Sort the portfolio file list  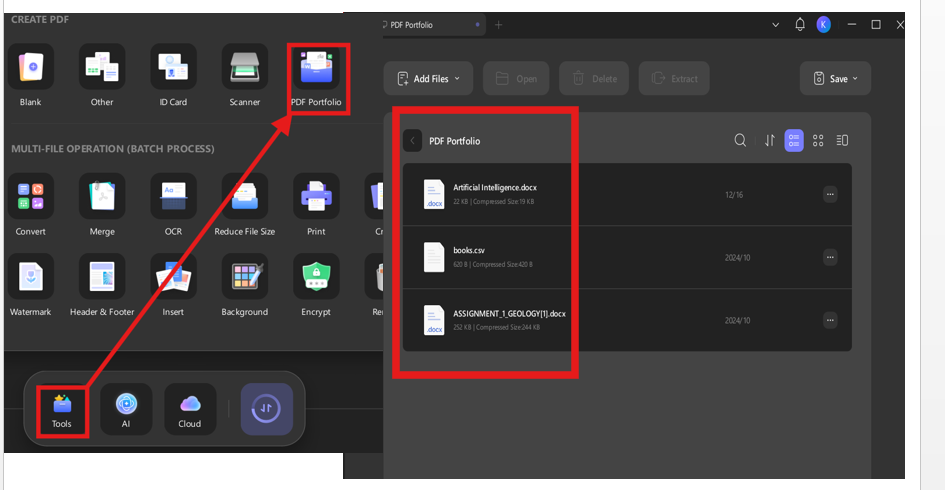pos(770,140)
